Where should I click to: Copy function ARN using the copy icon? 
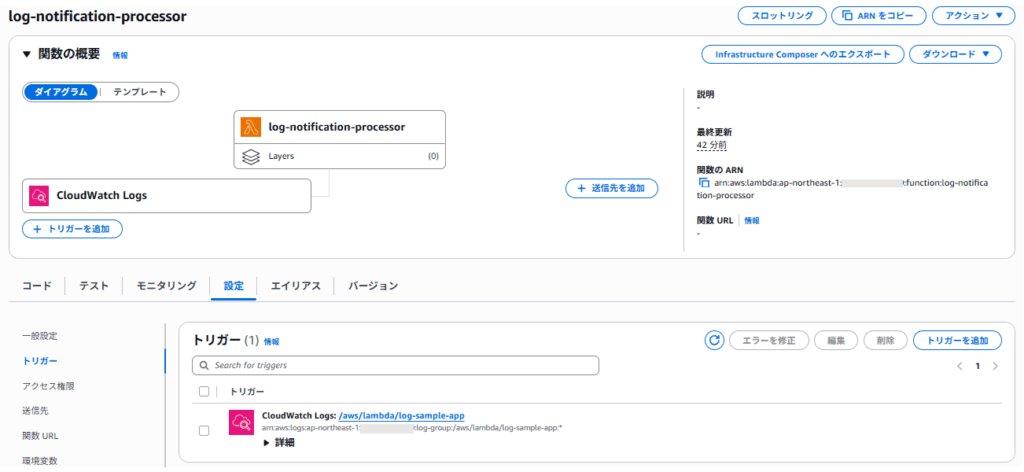[704, 183]
